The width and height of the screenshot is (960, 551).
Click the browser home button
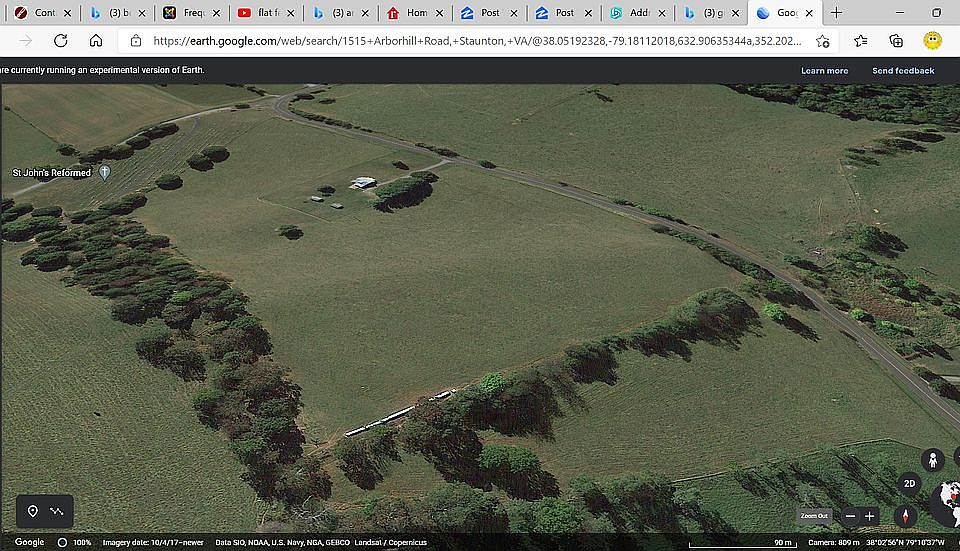pyautogui.click(x=96, y=41)
